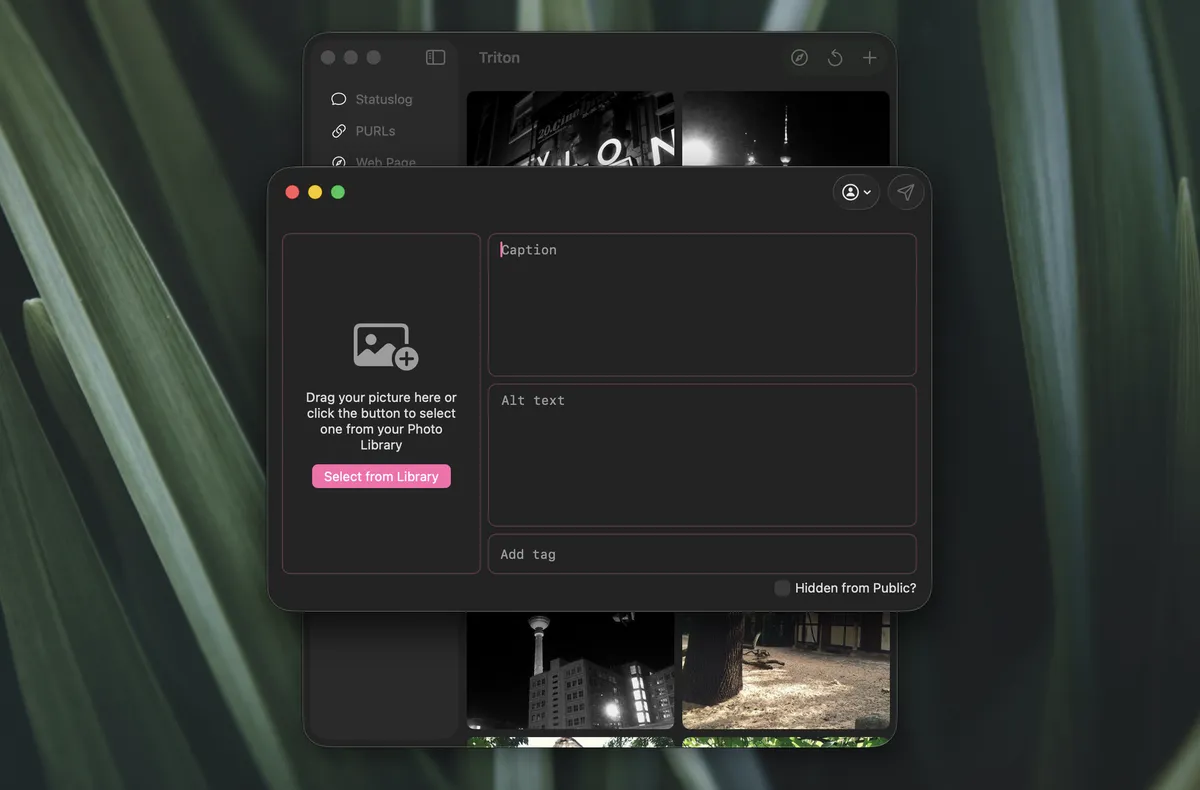1200x790 pixels.
Task: Open Statuslog in Triton sidebar
Action: (x=383, y=99)
